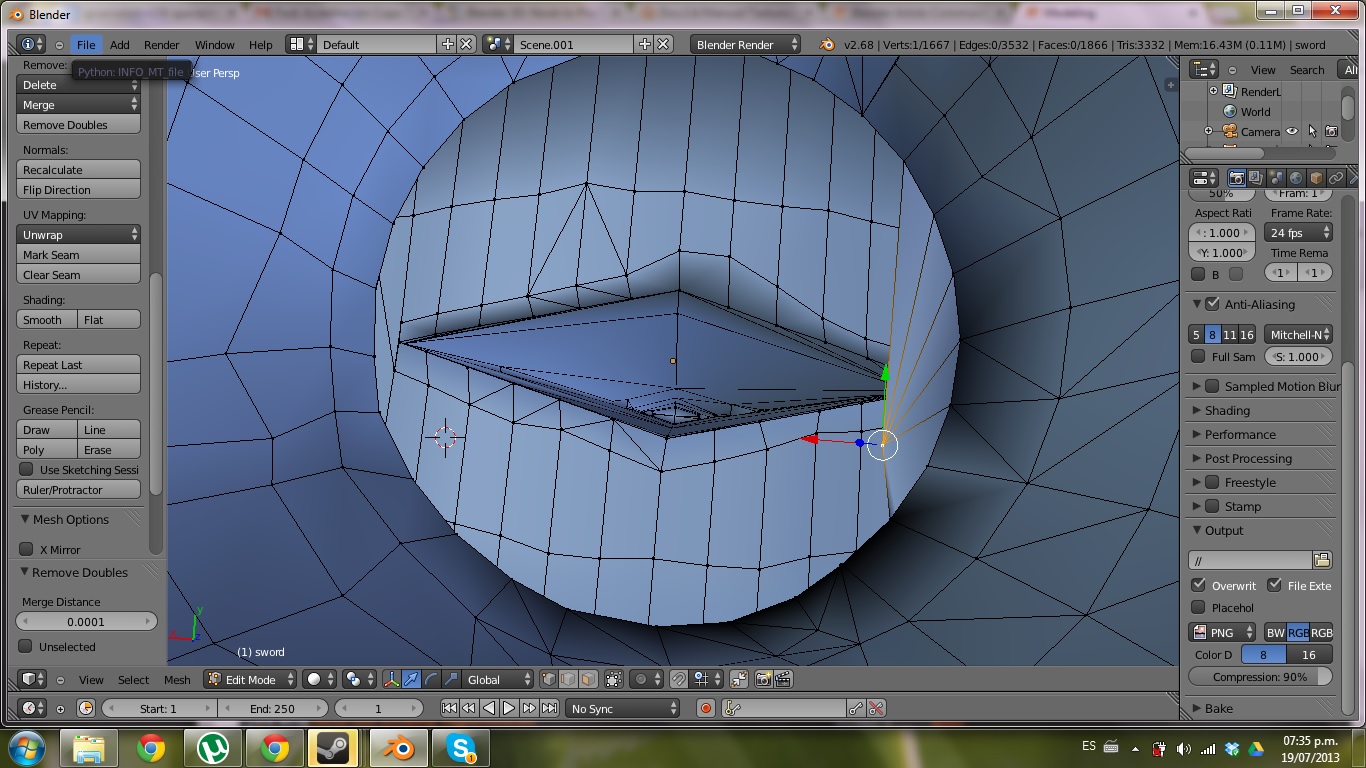Open the Edit Mode dropdown
This screenshot has height=768, width=1366.
251,679
